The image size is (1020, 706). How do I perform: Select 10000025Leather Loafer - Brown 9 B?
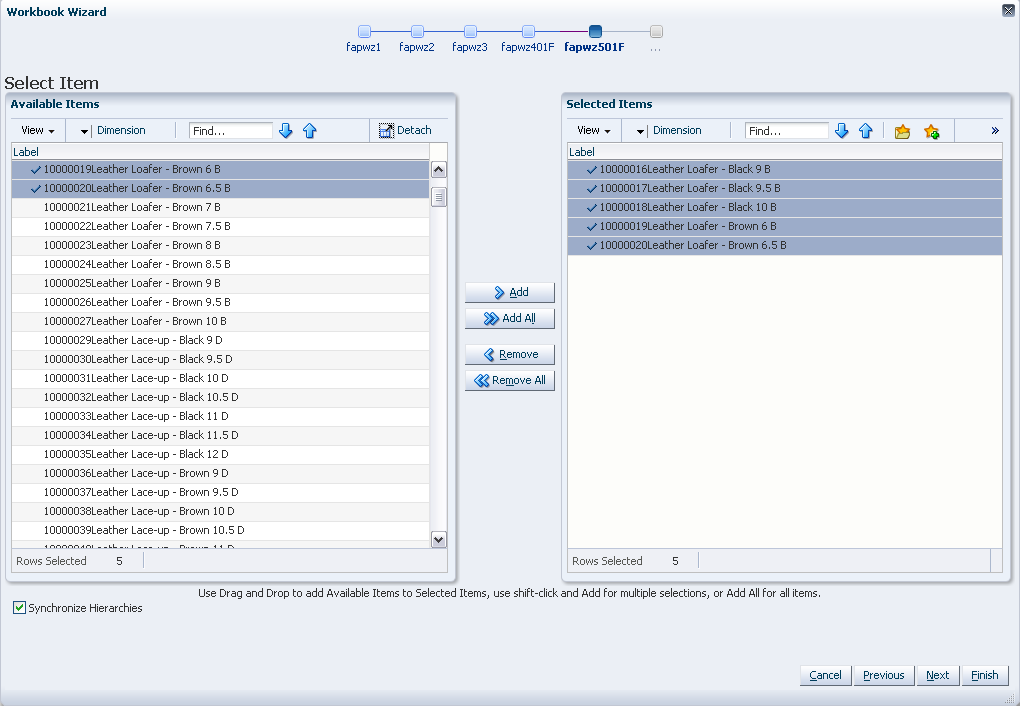click(221, 283)
